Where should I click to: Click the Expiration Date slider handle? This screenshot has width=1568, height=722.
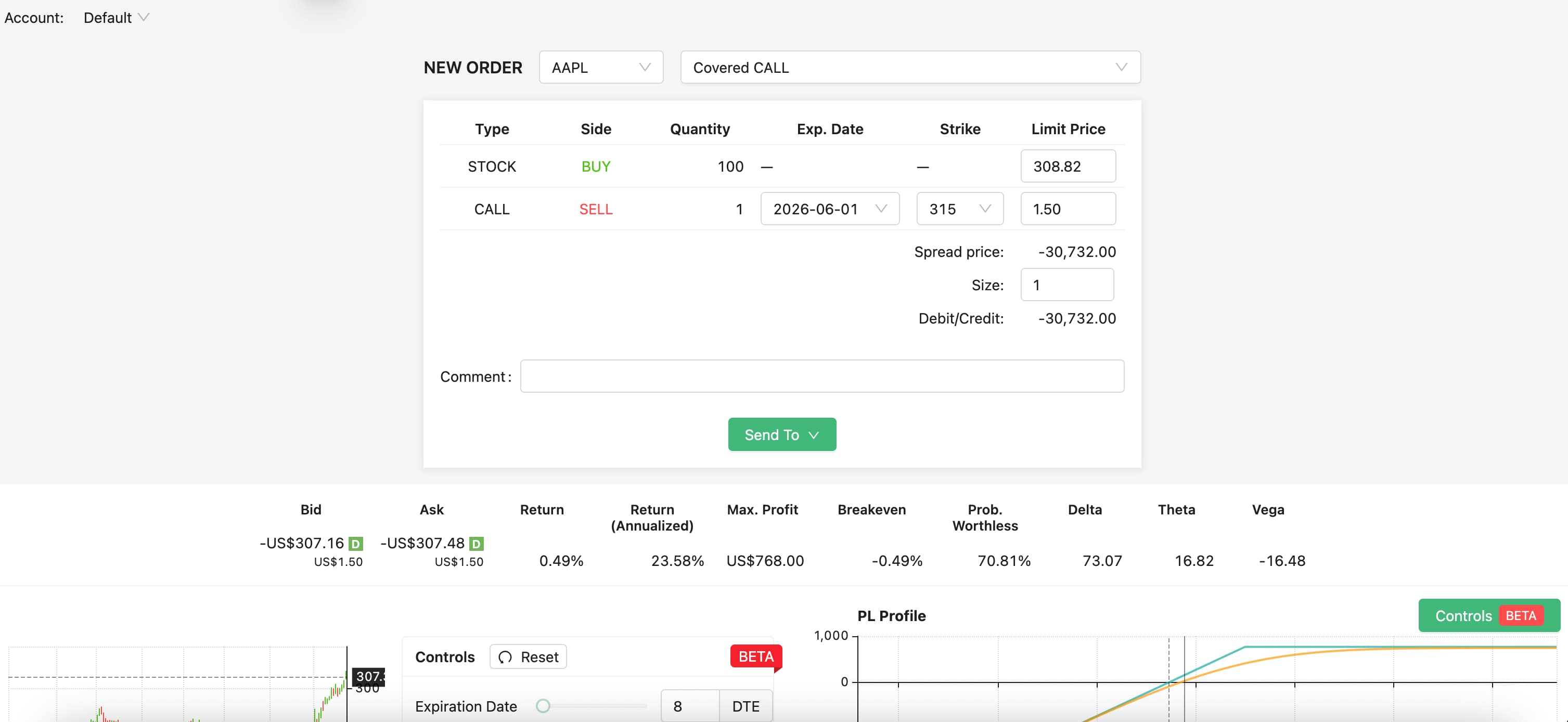543,705
